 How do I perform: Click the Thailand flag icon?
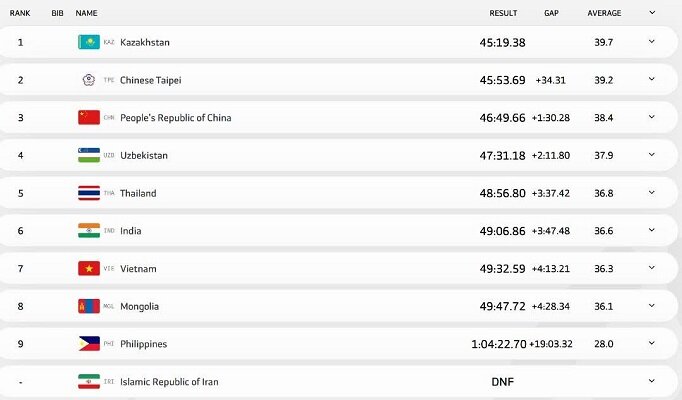point(88,193)
